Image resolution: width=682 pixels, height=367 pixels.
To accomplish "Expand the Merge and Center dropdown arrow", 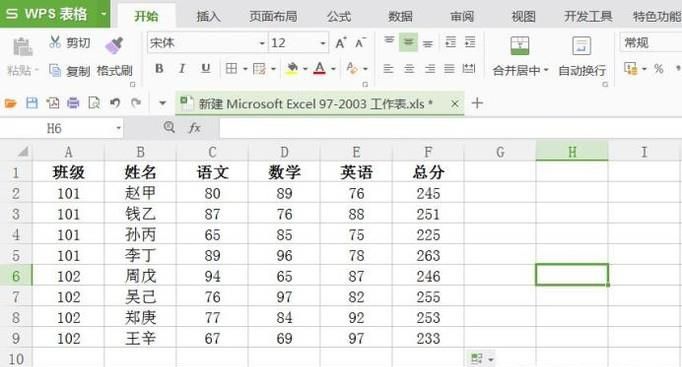I will coord(546,70).
